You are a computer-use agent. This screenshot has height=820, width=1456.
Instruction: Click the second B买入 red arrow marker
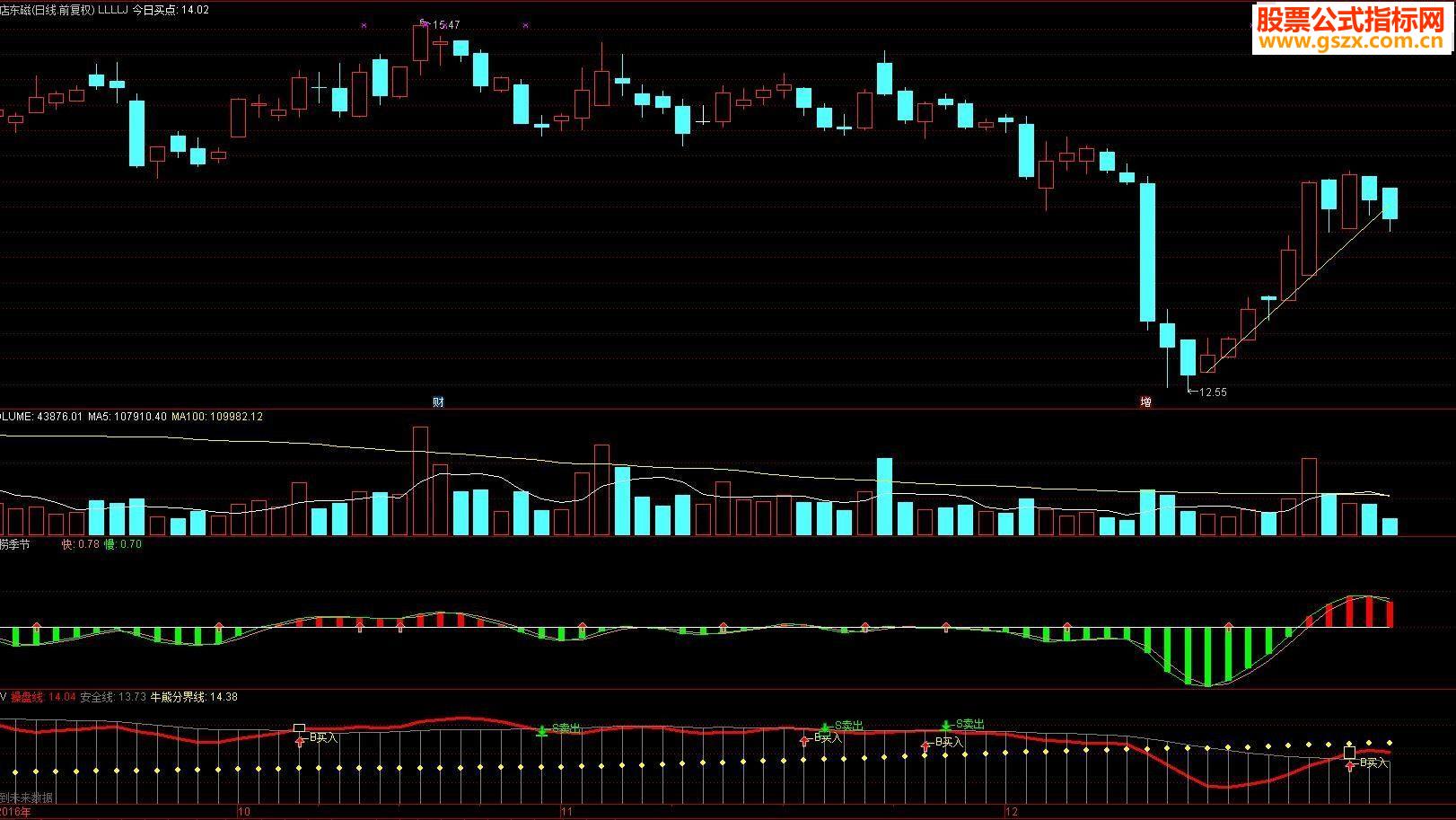(804, 741)
